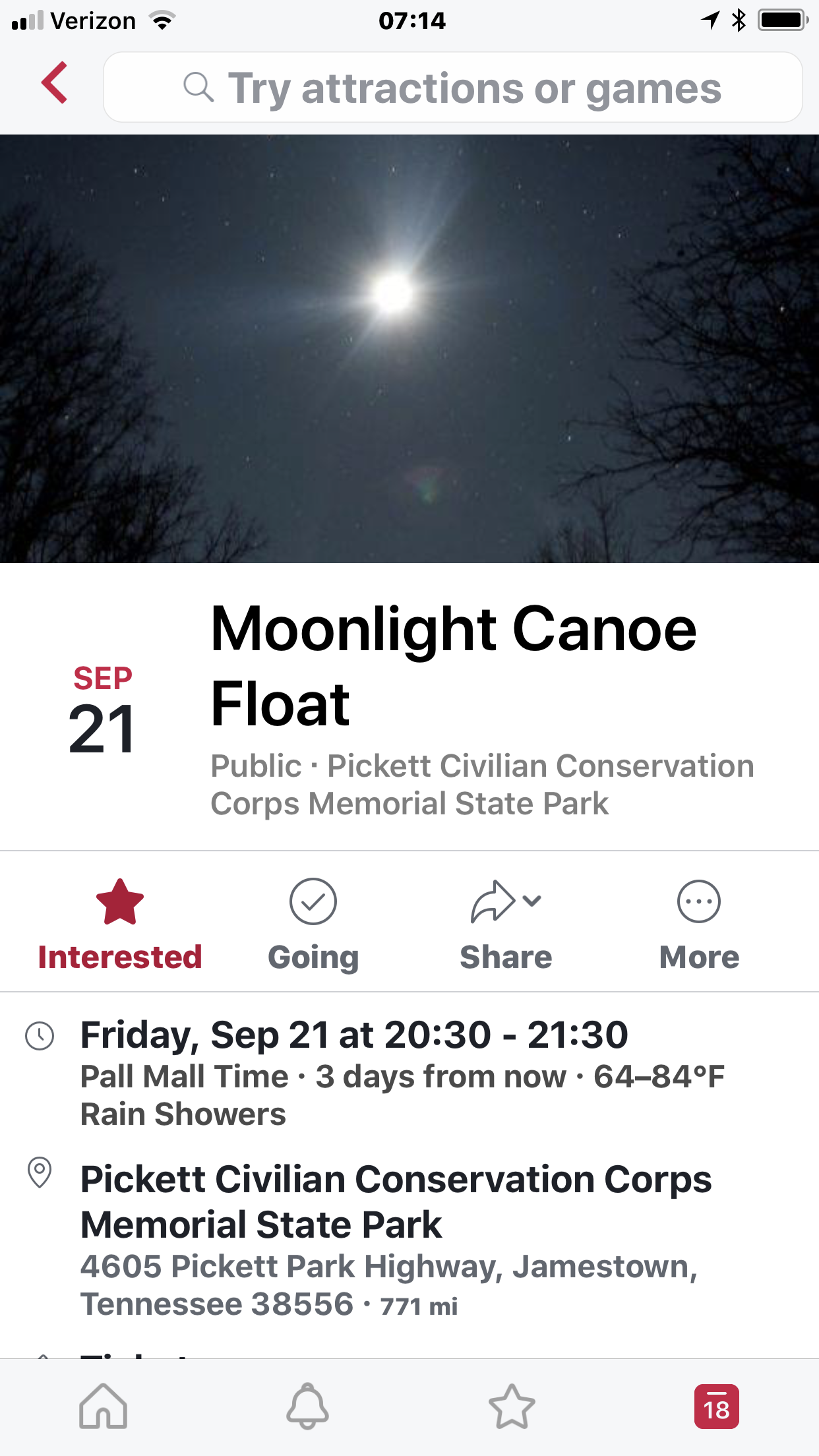Tap the Interested label text

(x=120, y=957)
